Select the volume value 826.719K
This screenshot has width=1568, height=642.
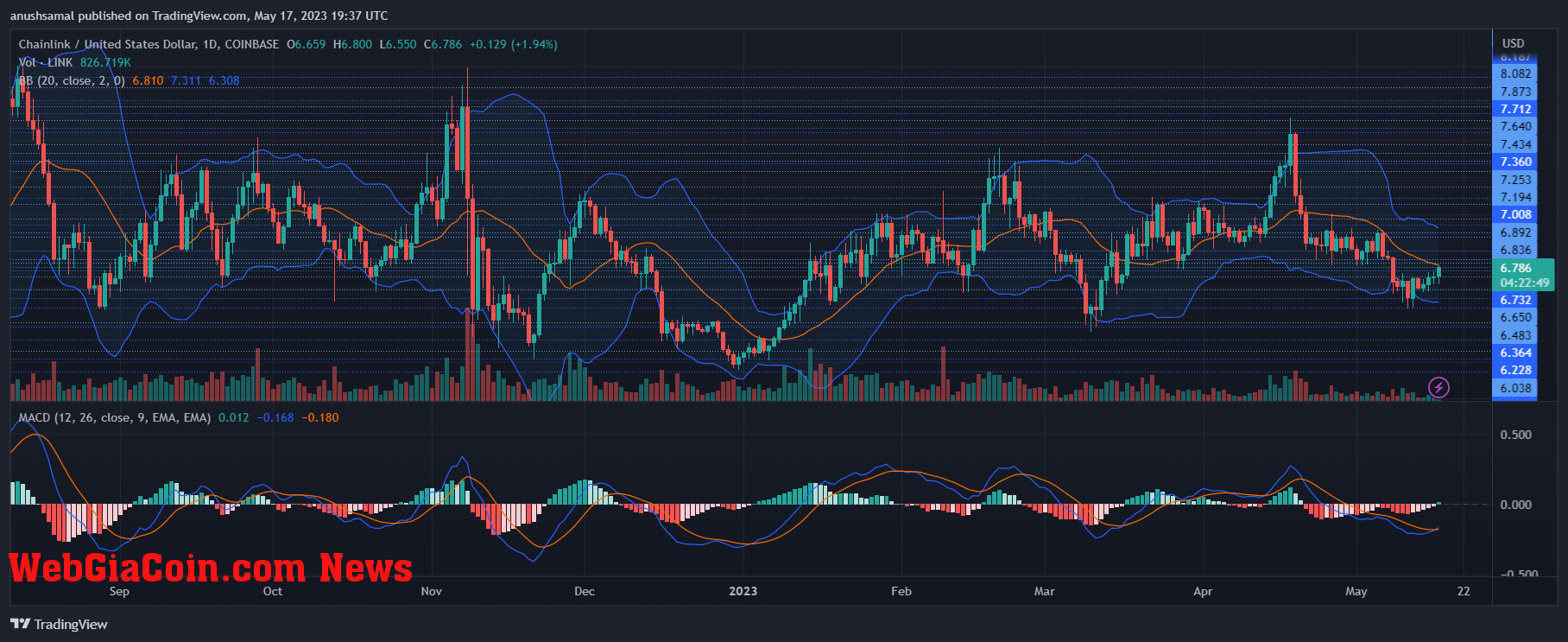(x=105, y=62)
